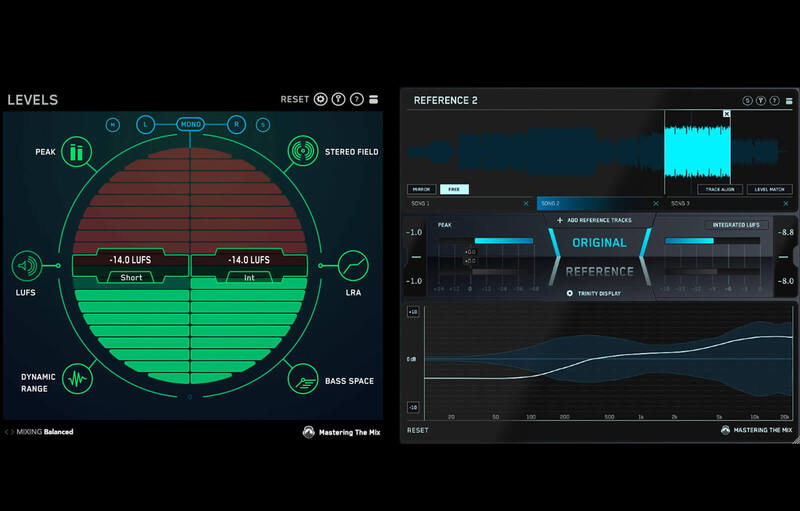Click the +10 dB scale button
The image size is (800, 511).
[x=413, y=312]
